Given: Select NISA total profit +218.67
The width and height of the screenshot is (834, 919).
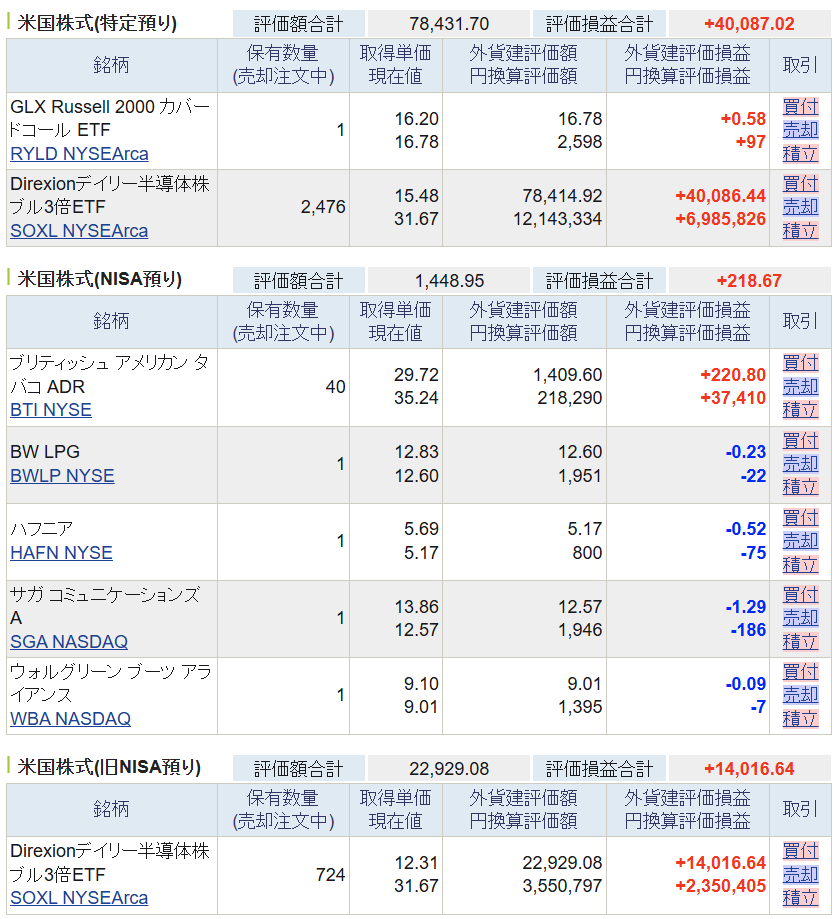Looking at the screenshot, I should (749, 281).
